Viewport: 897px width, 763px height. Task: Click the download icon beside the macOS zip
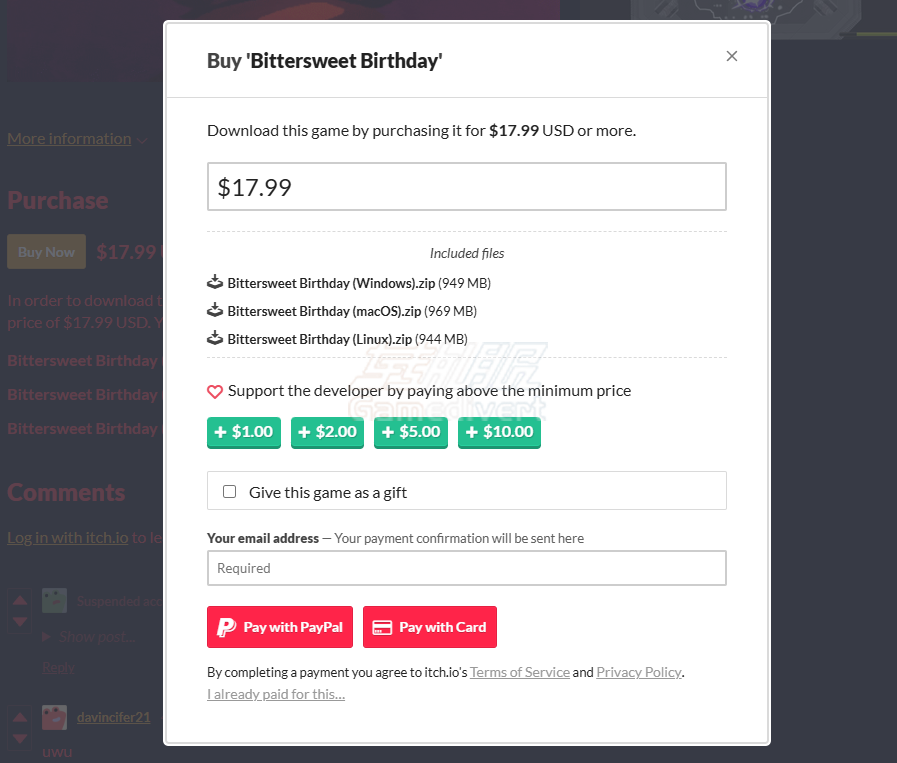click(214, 310)
